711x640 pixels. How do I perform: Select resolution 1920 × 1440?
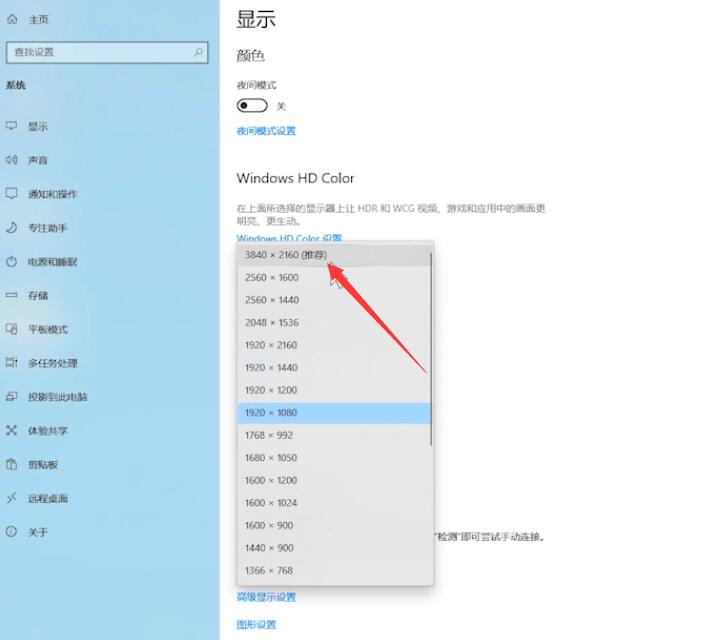click(334, 368)
